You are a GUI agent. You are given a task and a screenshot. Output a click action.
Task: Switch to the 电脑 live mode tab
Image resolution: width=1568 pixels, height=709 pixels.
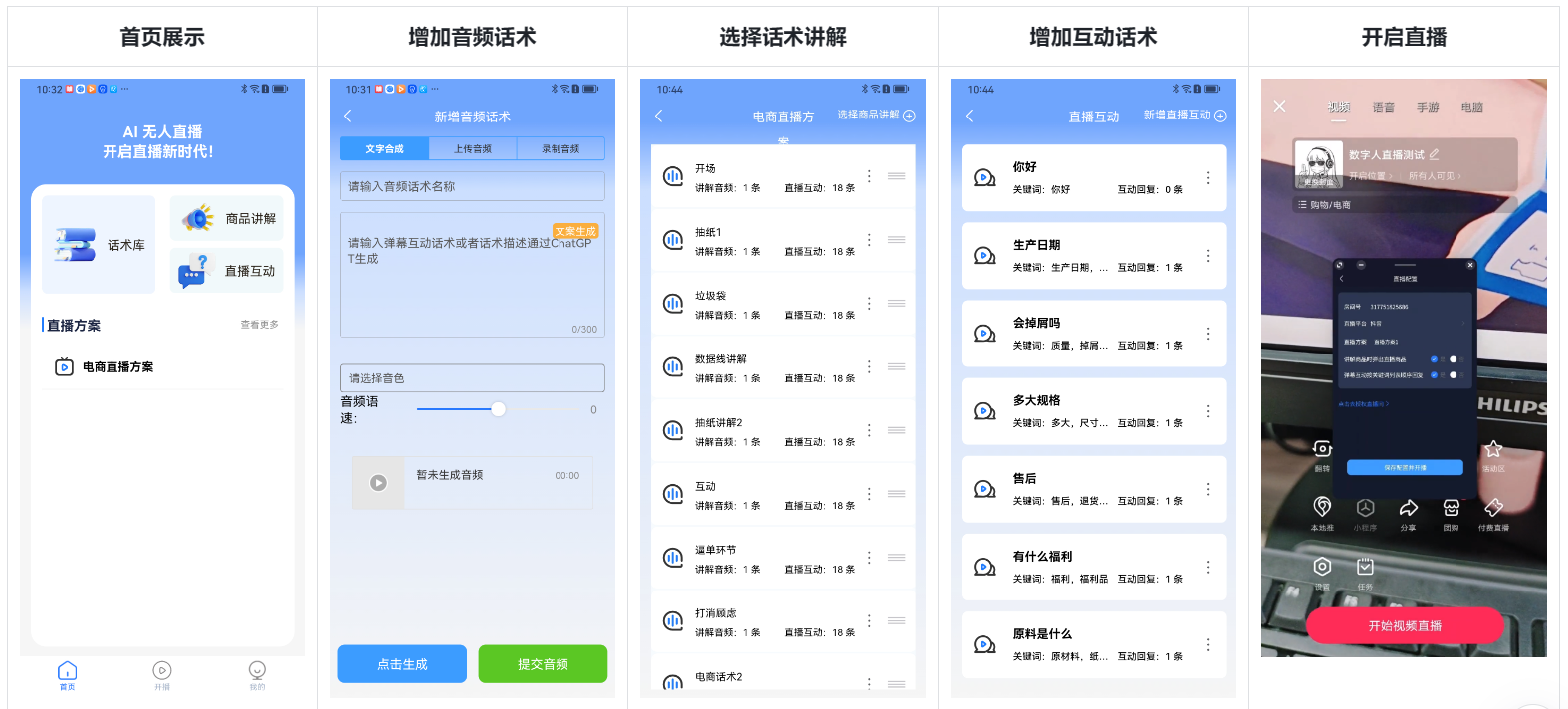point(1472,107)
